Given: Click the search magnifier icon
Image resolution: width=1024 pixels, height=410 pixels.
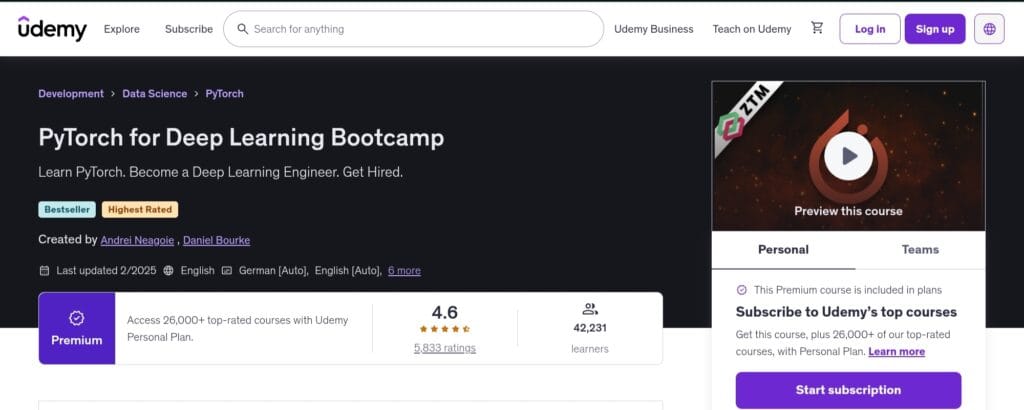Looking at the screenshot, I should pos(242,29).
